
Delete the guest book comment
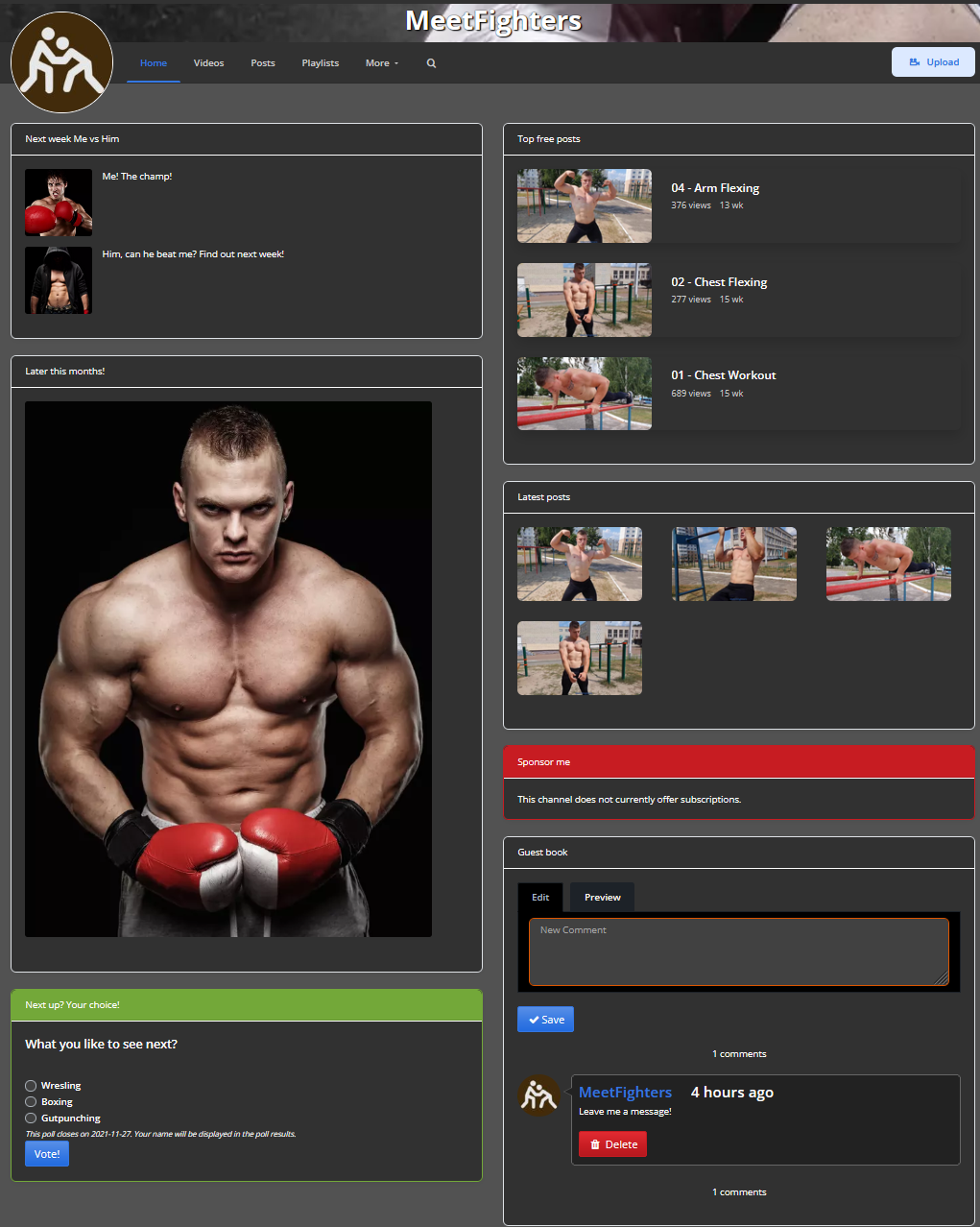(612, 1144)
